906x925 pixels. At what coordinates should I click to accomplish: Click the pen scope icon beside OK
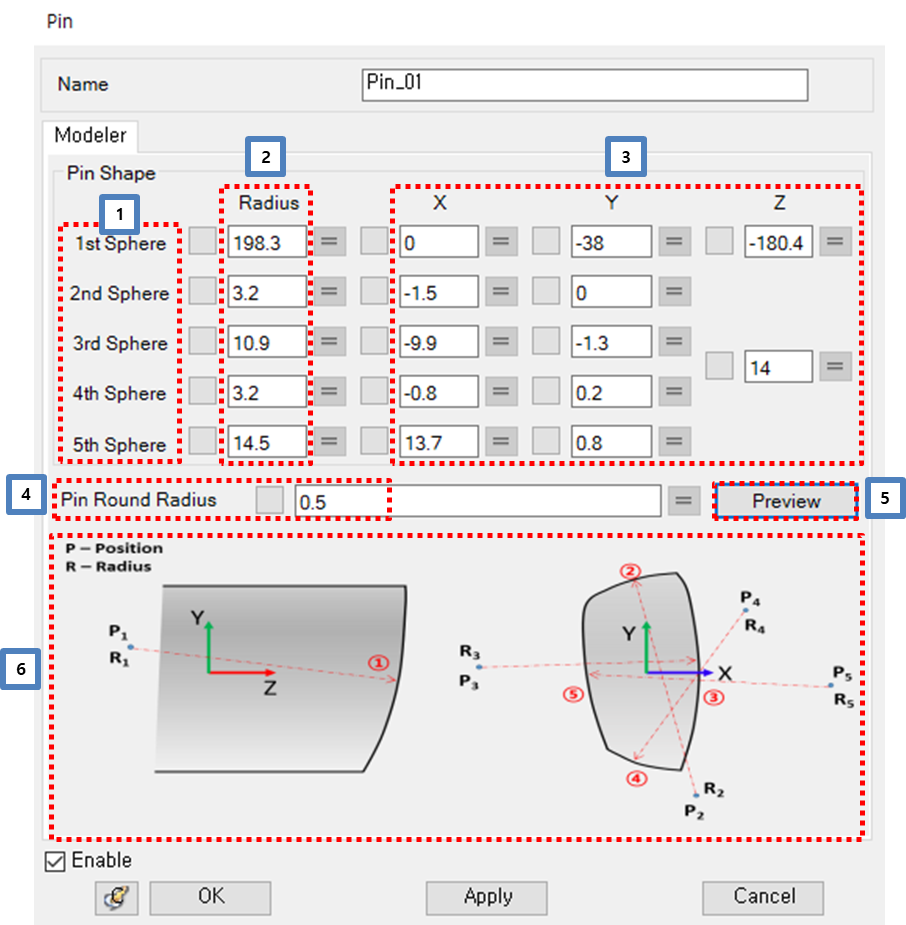click(115, 897)
